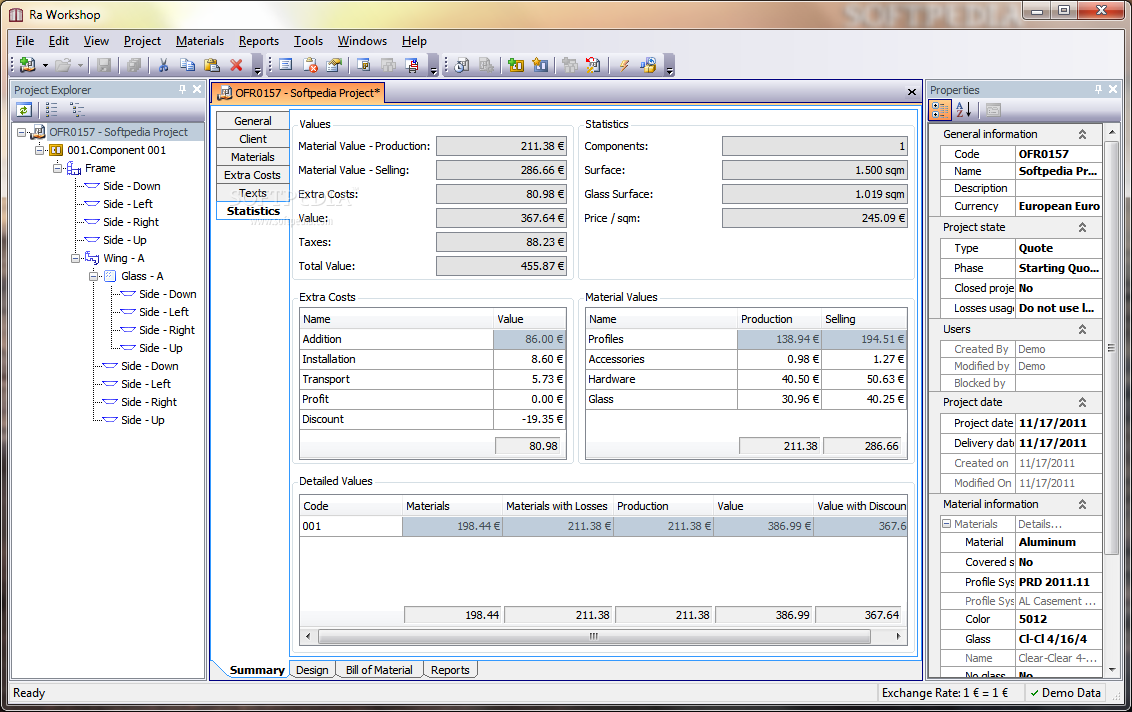Screen dimensions: 1132x712
Task: Open the Materials menu
Action: pyautogui.click(x=200, y=41)
